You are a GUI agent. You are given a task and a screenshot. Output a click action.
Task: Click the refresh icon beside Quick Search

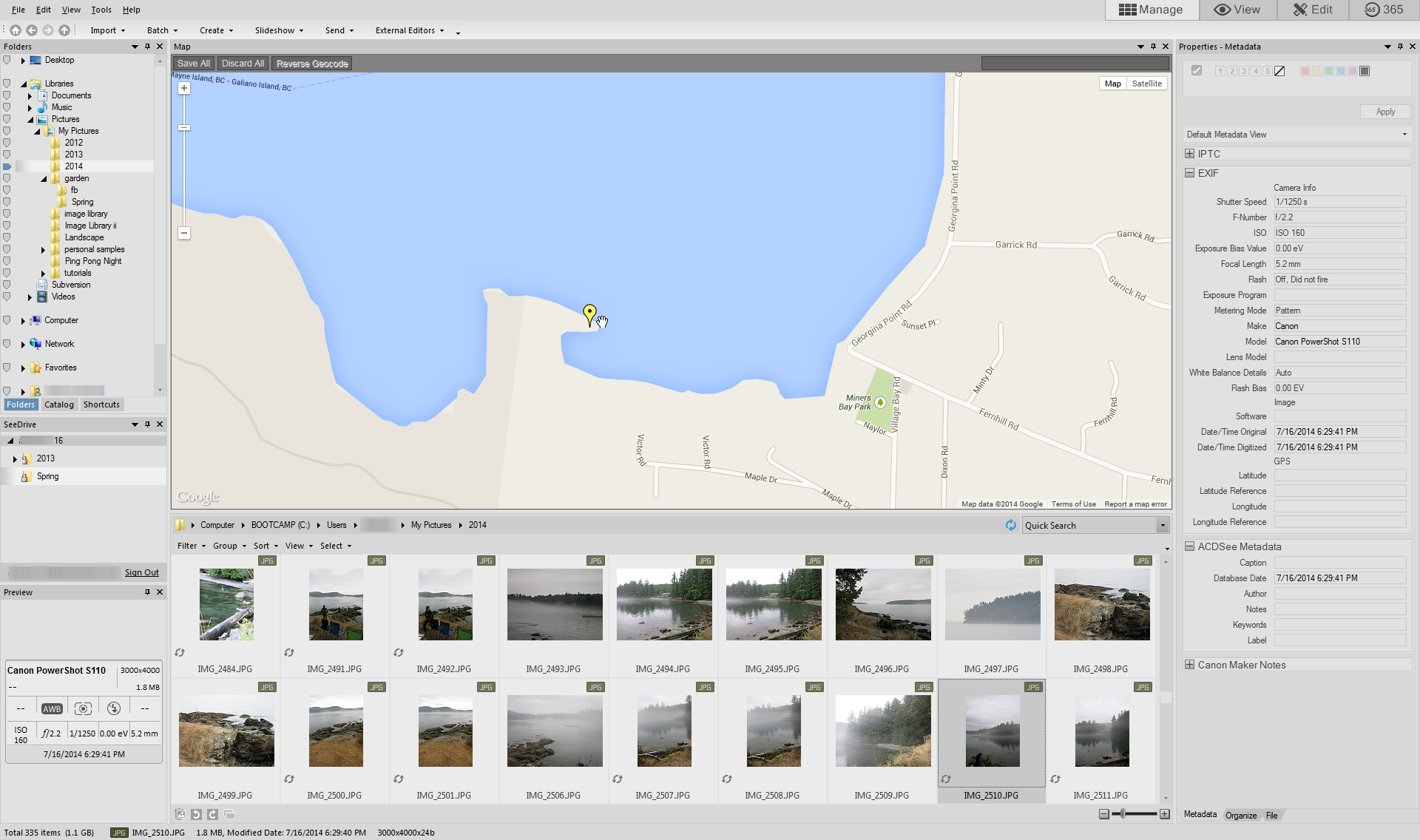[1011, 525]
